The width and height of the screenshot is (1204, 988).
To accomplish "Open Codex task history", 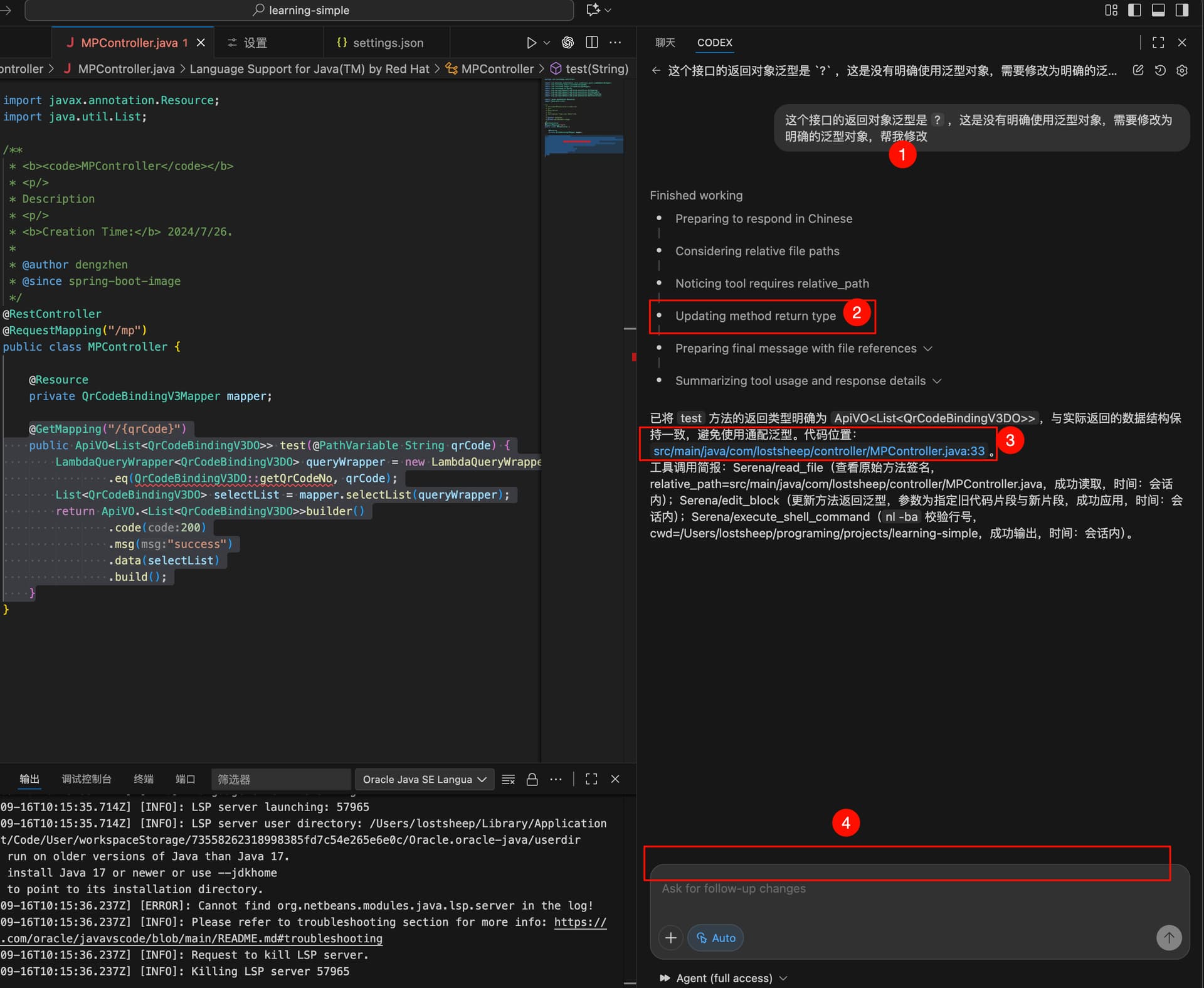I will pyautogui.click(x=1160, y=70).
